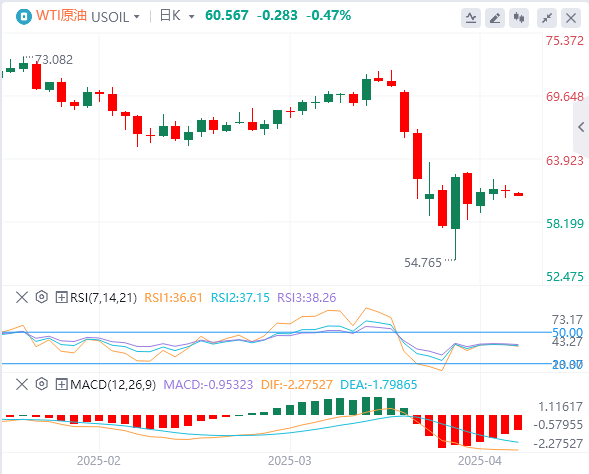
Task: Click the 52.475 price axis label
Action: coord(565,277)
